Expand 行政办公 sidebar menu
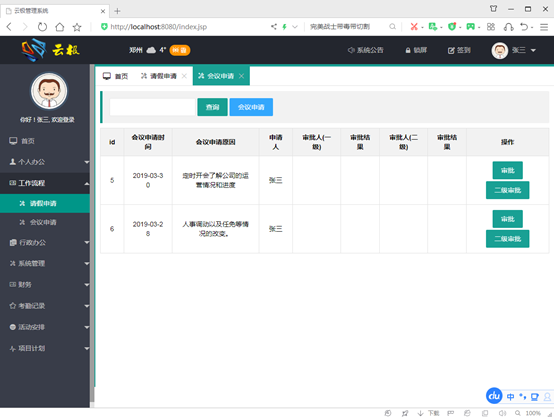This screenshot has height=419, width=554. pyautogui.click(x=45, y=242)
